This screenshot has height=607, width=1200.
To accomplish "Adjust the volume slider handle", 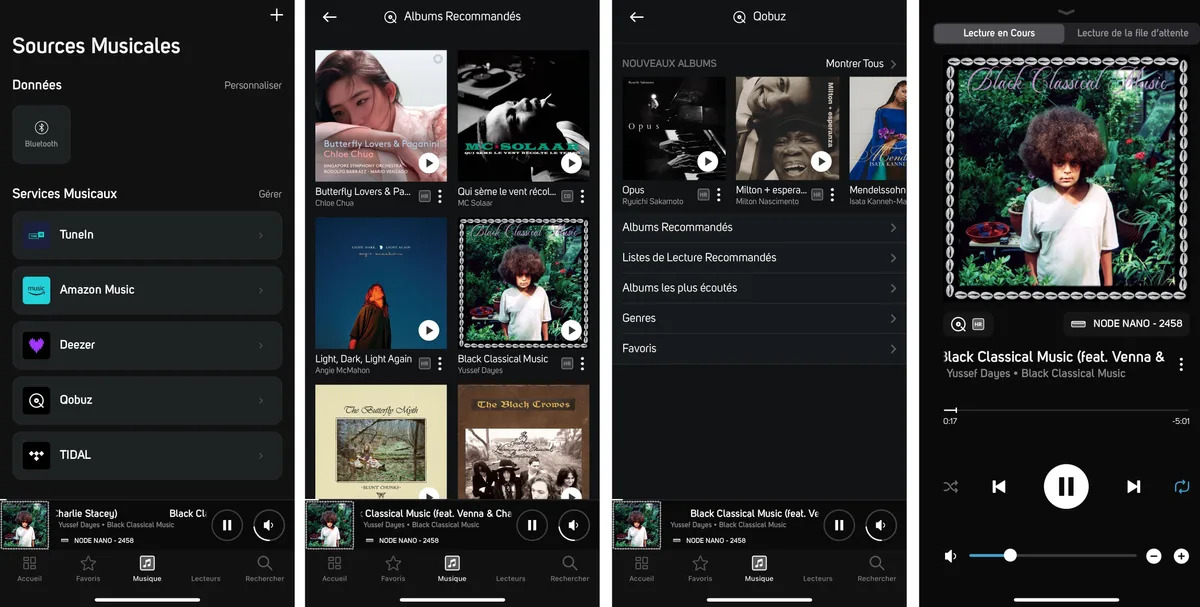I will click(1010, 555).
